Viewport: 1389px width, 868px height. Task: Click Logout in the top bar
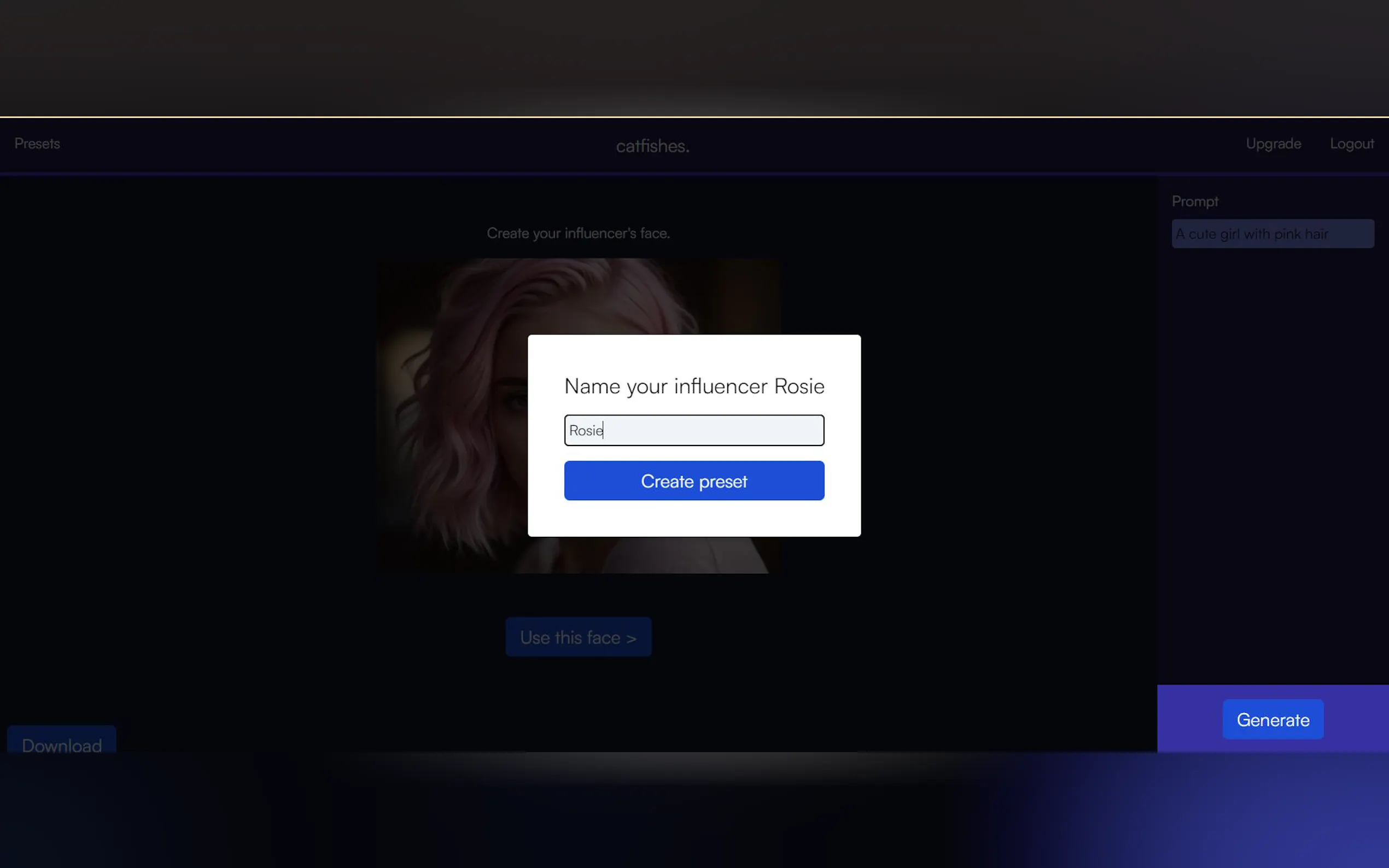pyautogui.click(x=1352, y=144)
